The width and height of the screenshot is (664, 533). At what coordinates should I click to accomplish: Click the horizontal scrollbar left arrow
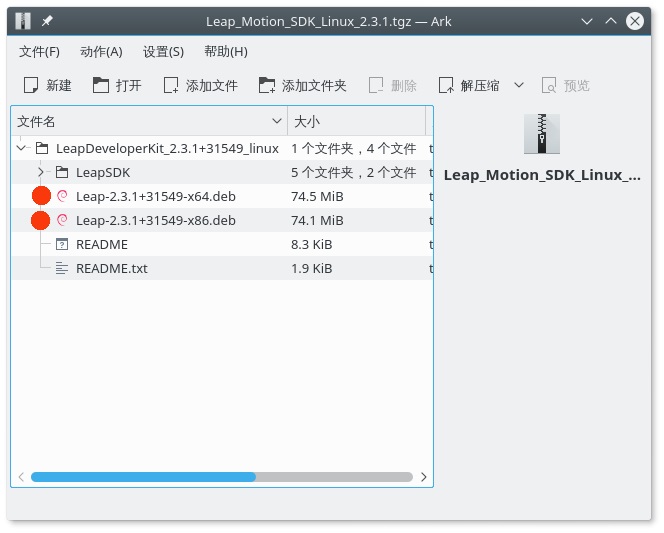(x=21, y=477)
